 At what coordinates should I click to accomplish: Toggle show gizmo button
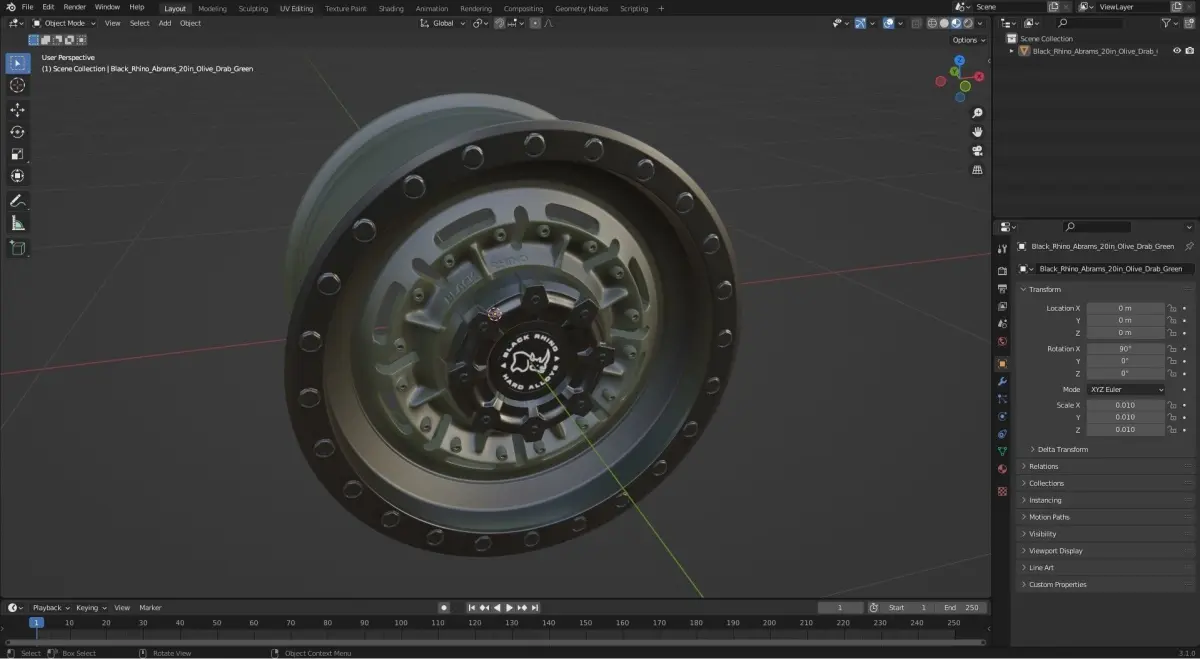860,23
